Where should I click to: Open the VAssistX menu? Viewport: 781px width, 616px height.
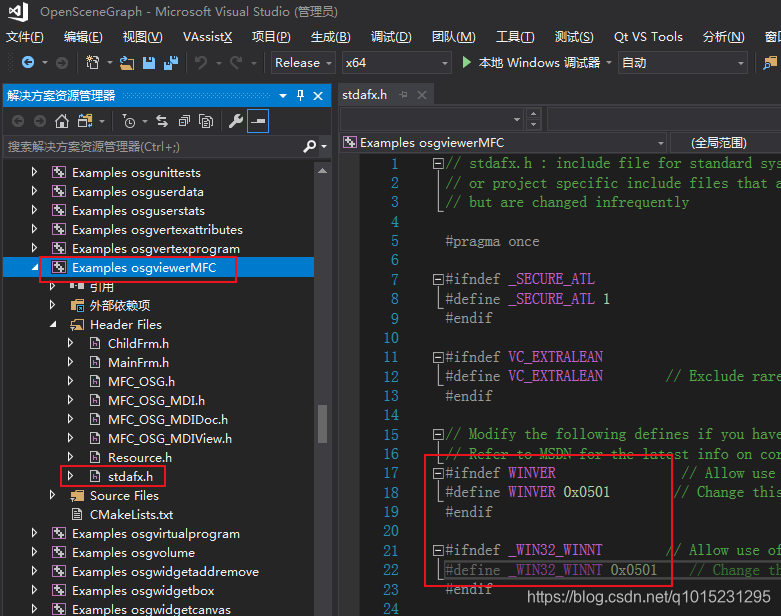[207, 37]
